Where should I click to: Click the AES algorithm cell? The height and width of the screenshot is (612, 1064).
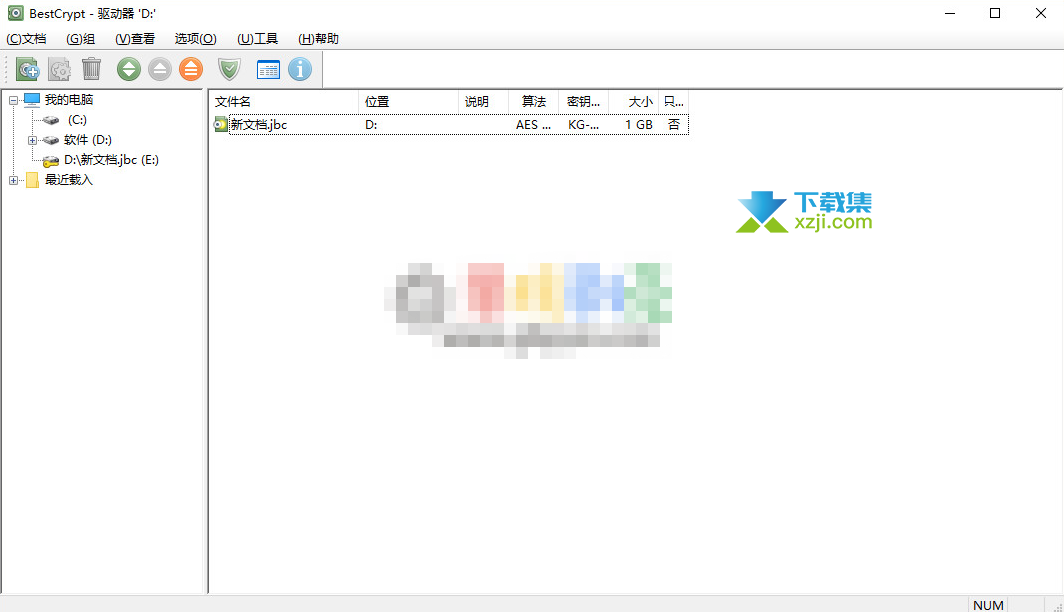click(533, 125)
